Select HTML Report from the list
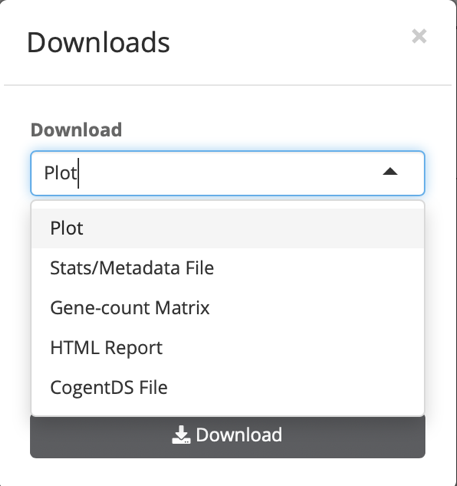Image resolution: width=457 pixels, height=486 pixels. pos(228,348)
